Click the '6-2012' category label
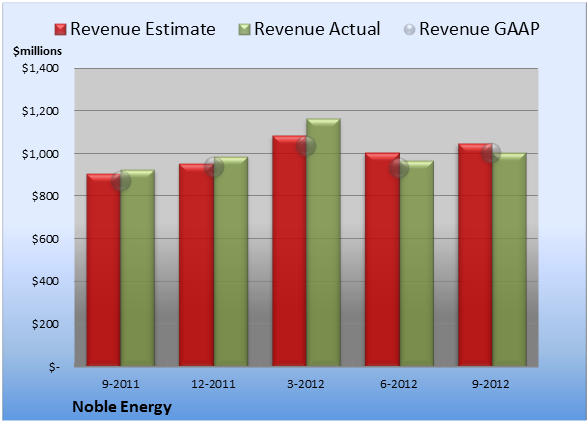The height and width of the screenshot is (422, 588). coord(399,384)
